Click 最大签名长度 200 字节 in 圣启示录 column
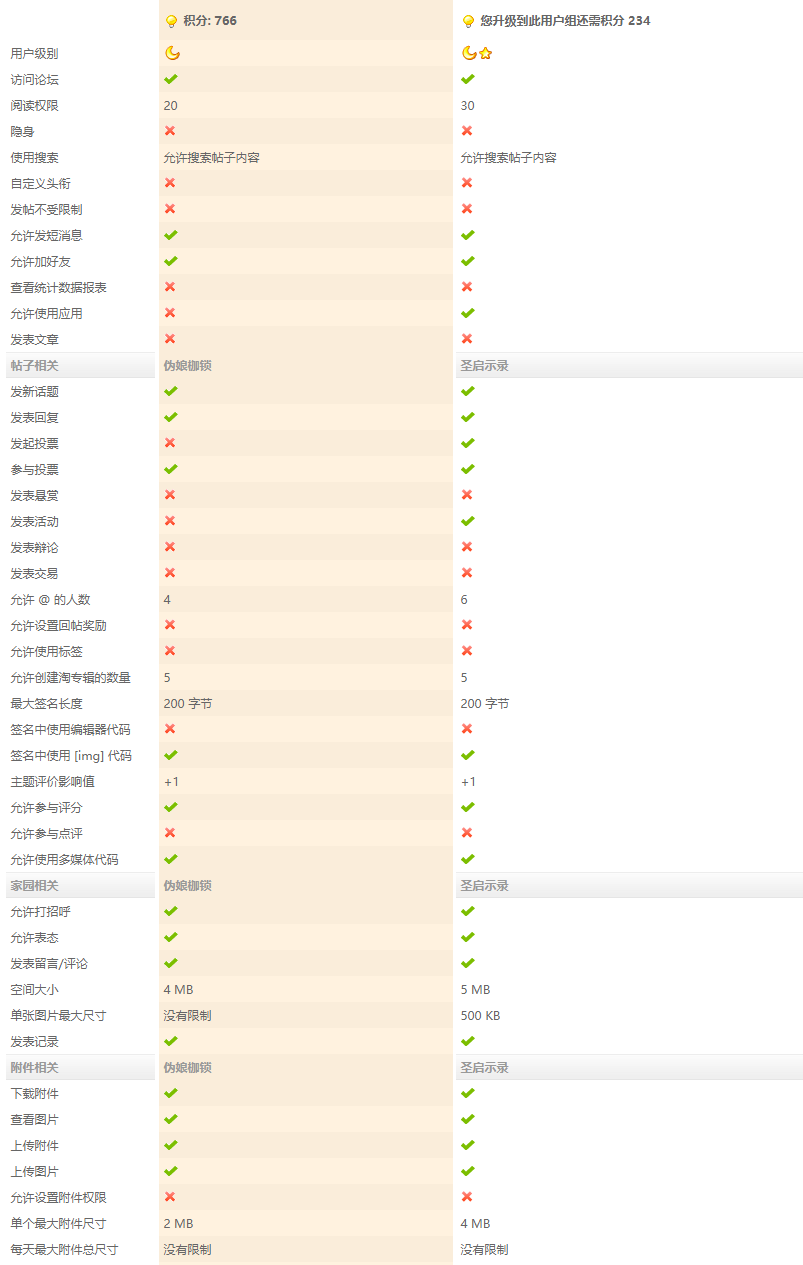 coord(485,703)
